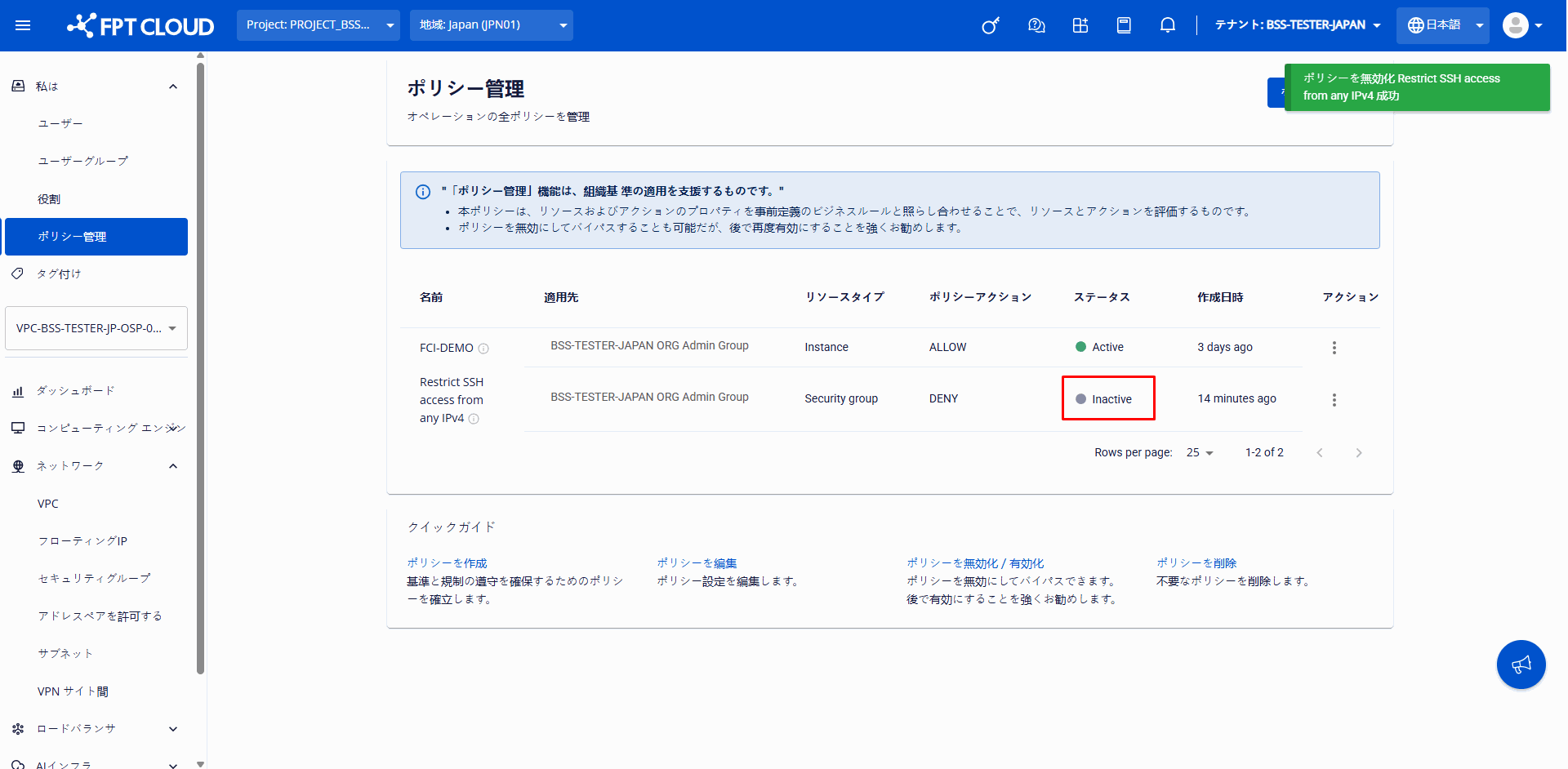Open the action menu for FCI-DEMO row
Image resolution: width=1568 pixels, height=769 pixels.
tap(1334, 348)
